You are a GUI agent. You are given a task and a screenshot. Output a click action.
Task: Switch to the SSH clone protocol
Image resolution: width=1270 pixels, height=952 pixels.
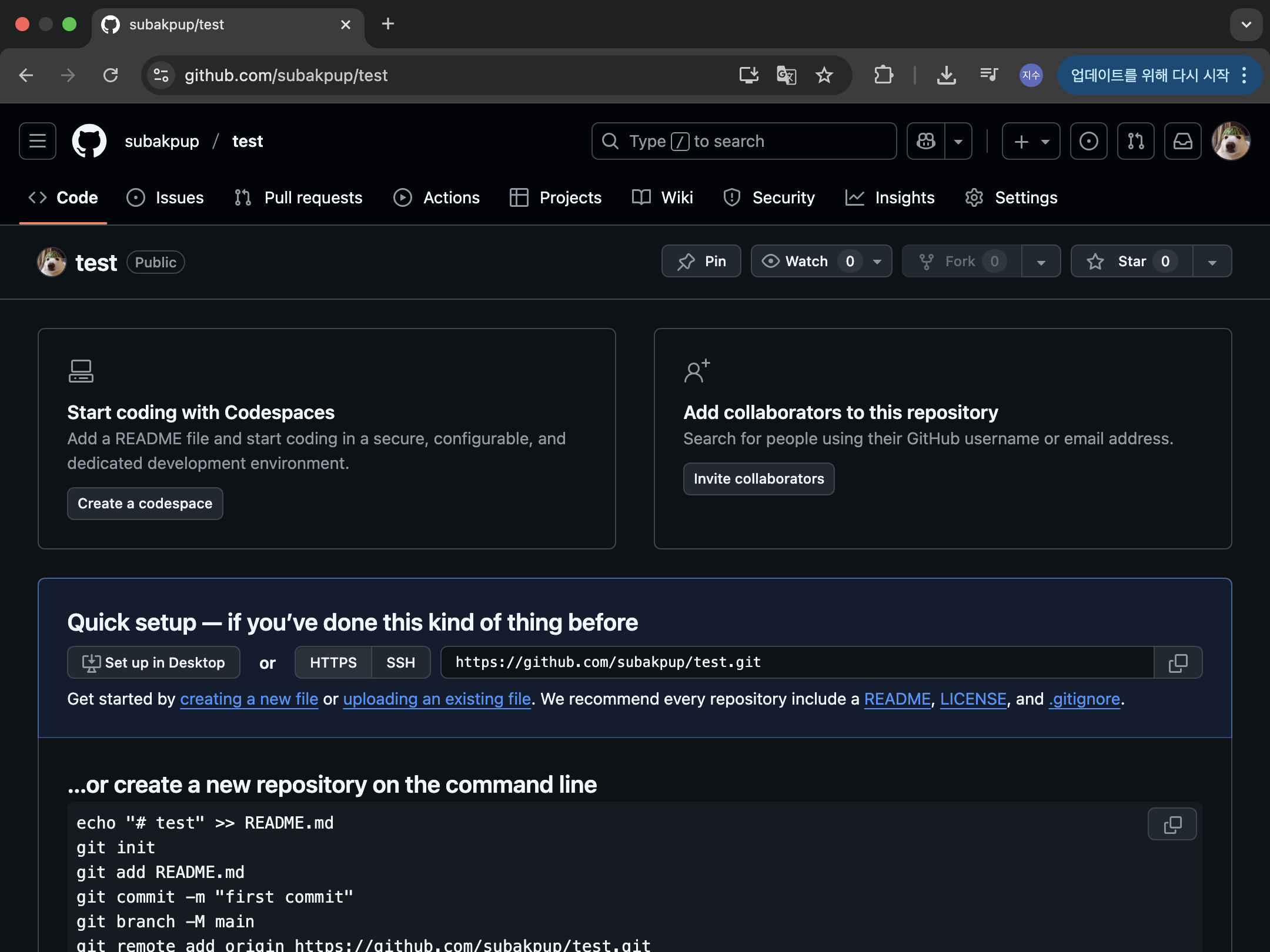coord(400,663)
